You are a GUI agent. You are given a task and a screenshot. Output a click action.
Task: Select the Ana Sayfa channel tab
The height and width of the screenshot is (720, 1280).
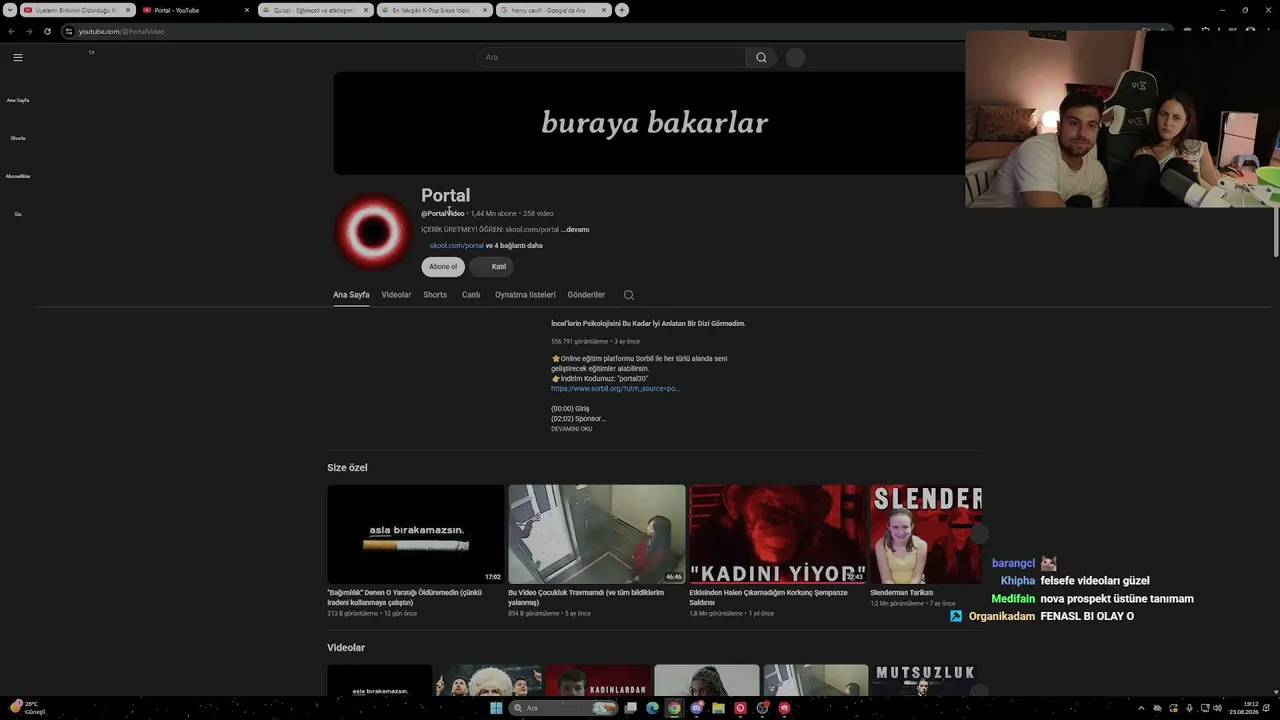[351, 295]
